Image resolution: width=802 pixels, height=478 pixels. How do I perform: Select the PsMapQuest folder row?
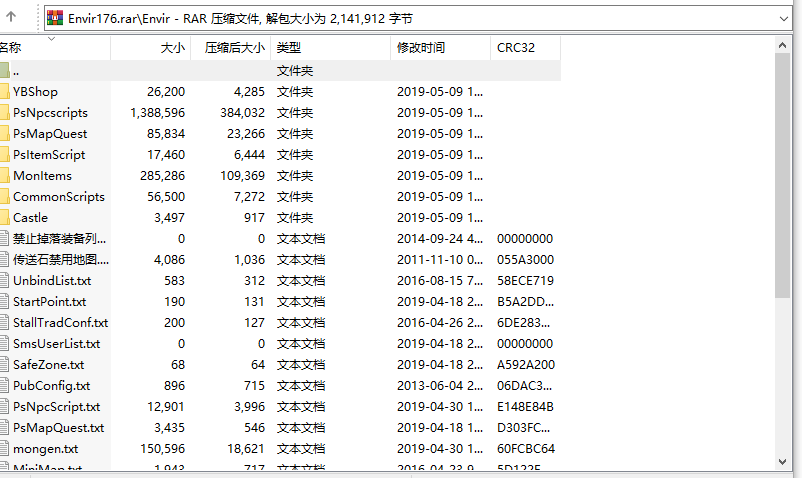50,134
